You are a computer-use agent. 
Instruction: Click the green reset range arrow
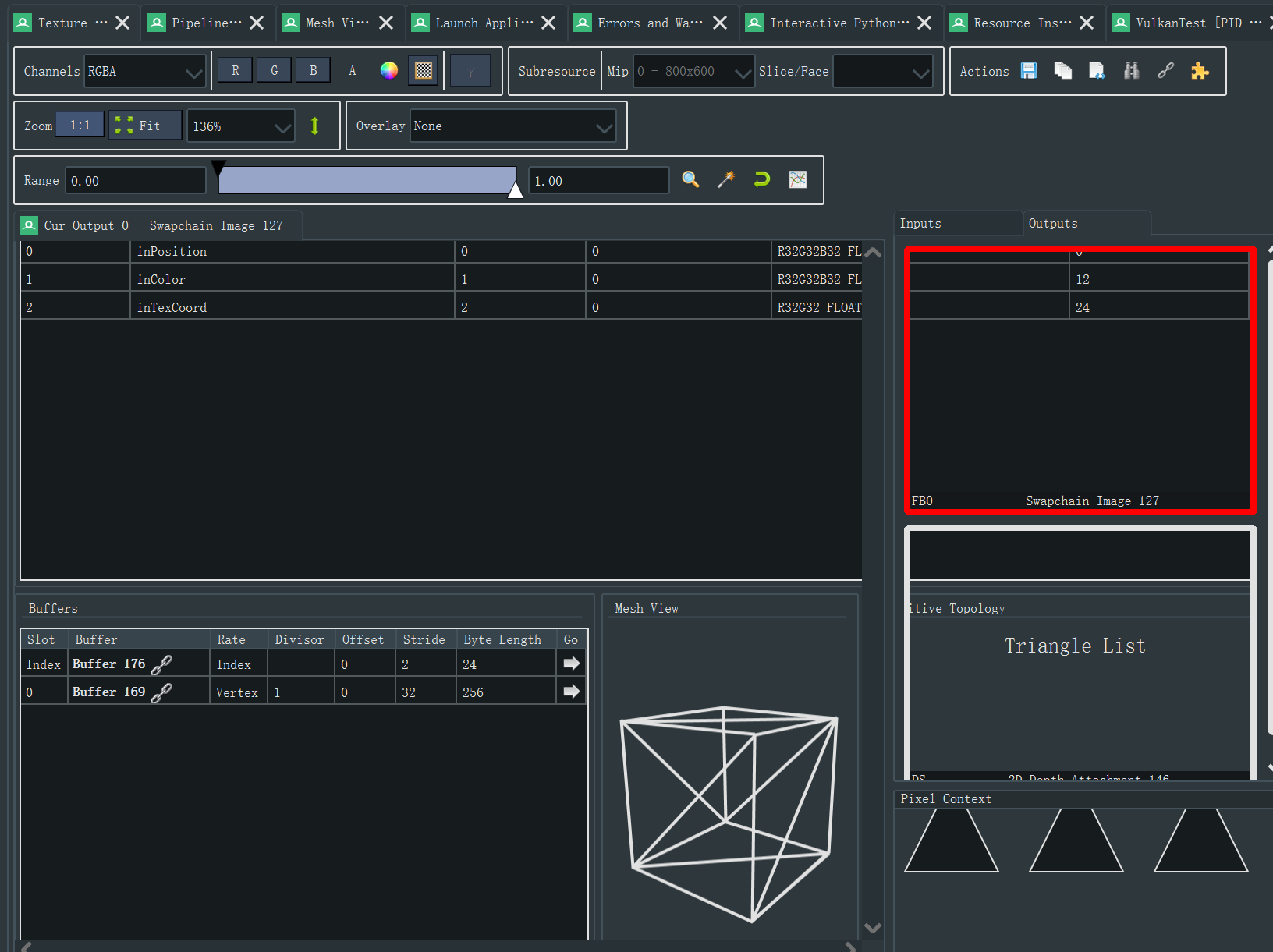tap(762, 179)
